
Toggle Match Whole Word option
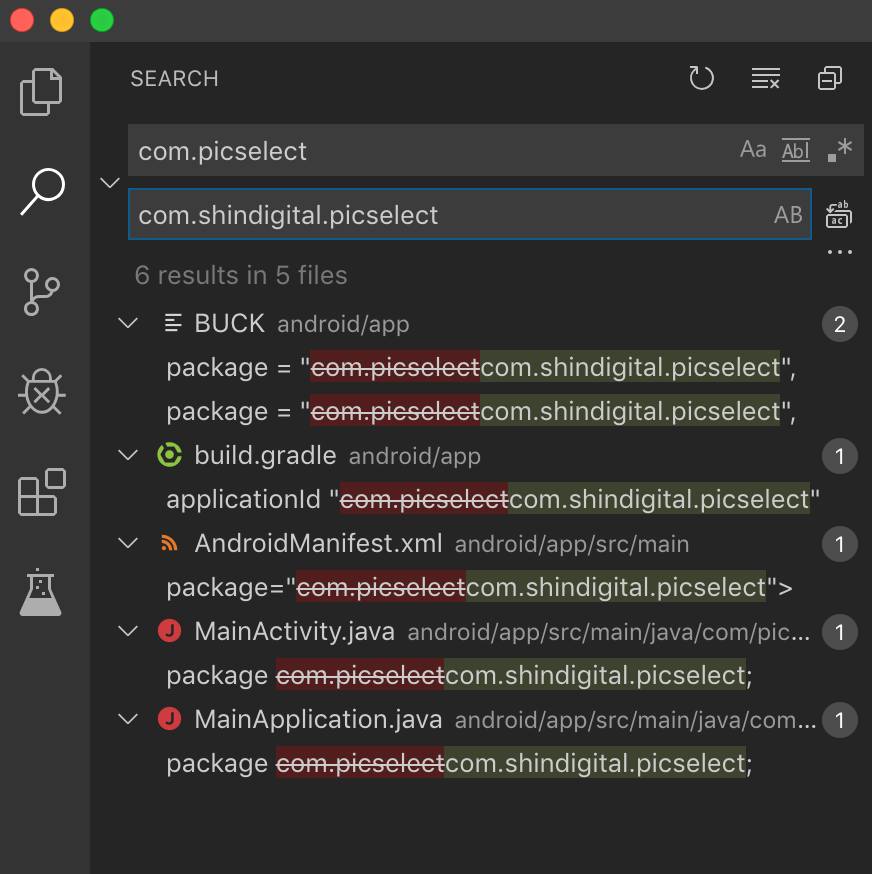(796, 149)
